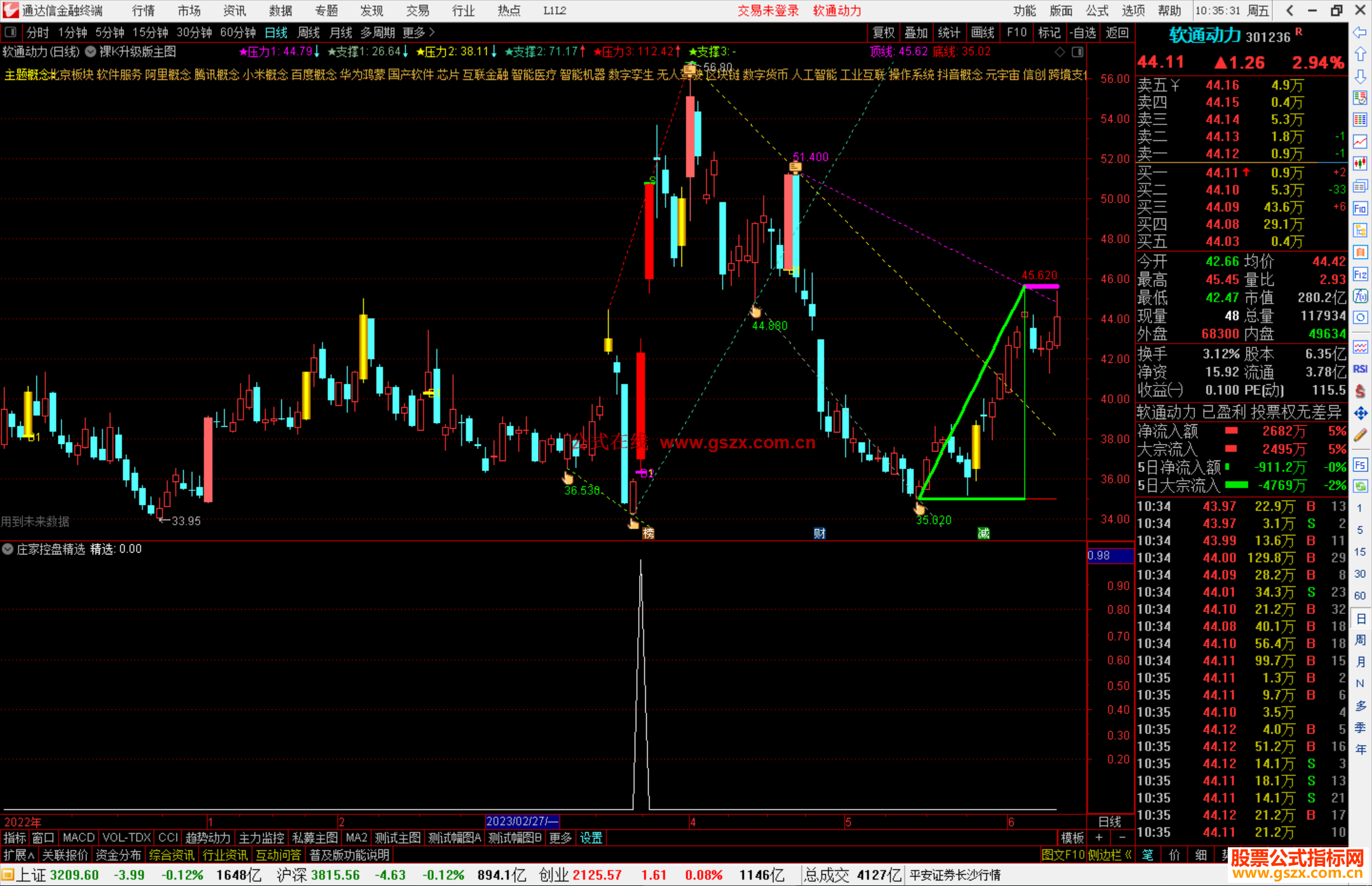This screenshot has height=886, width=1372.
Task: Click the 减 marker below the chart
Action: [x=983, y=533]
